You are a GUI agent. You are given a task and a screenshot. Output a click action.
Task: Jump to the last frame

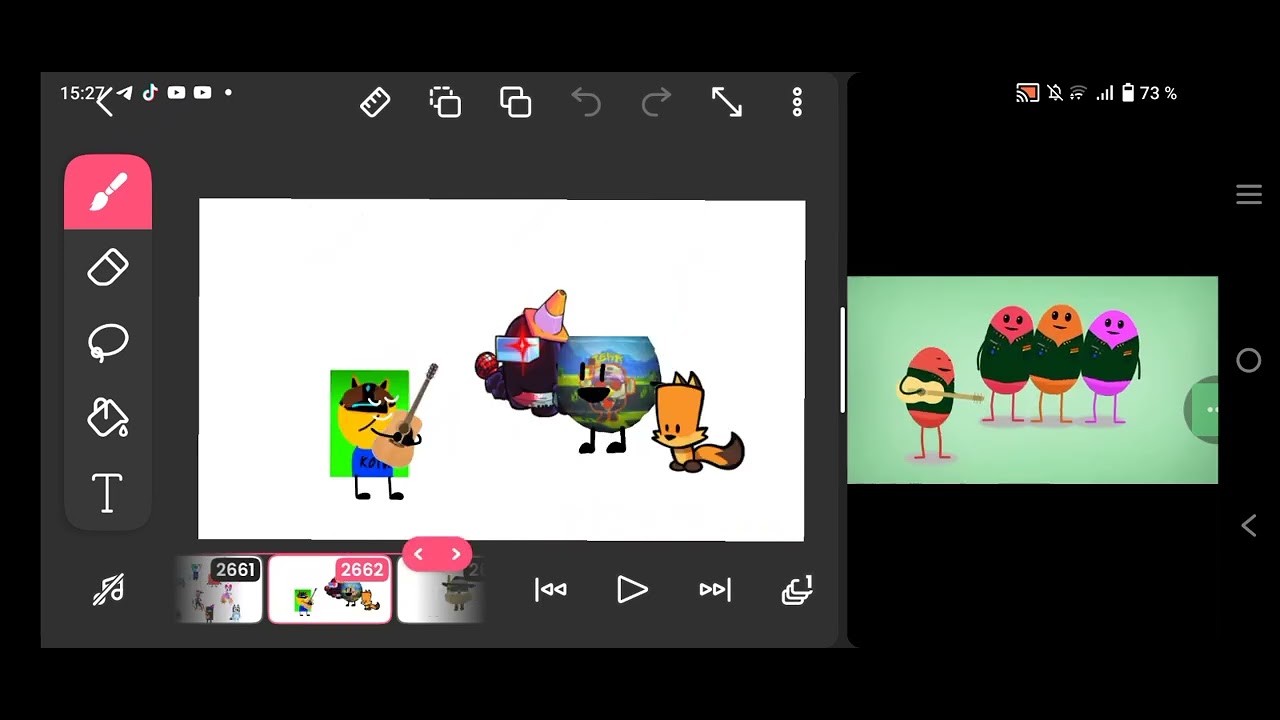pyautogui.click(x=715, y=590)
